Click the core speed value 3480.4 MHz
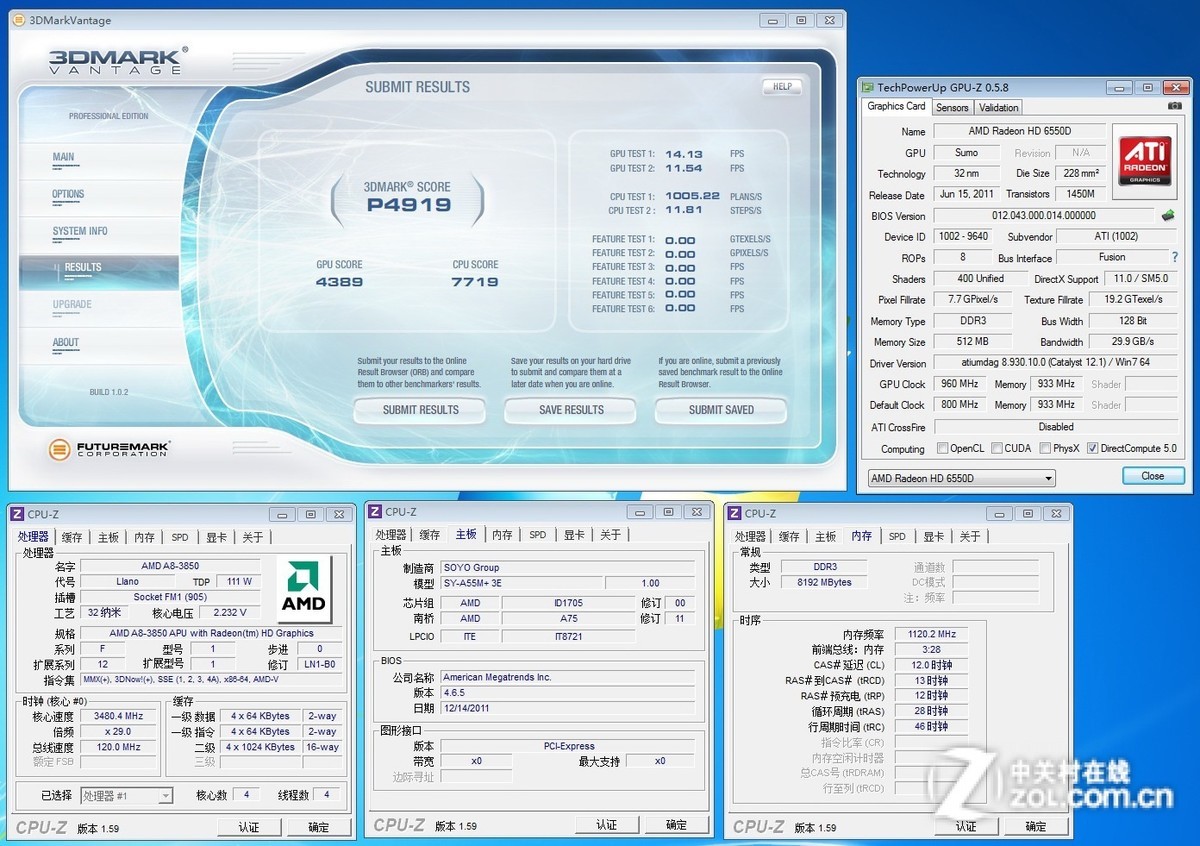 [119, 716]
